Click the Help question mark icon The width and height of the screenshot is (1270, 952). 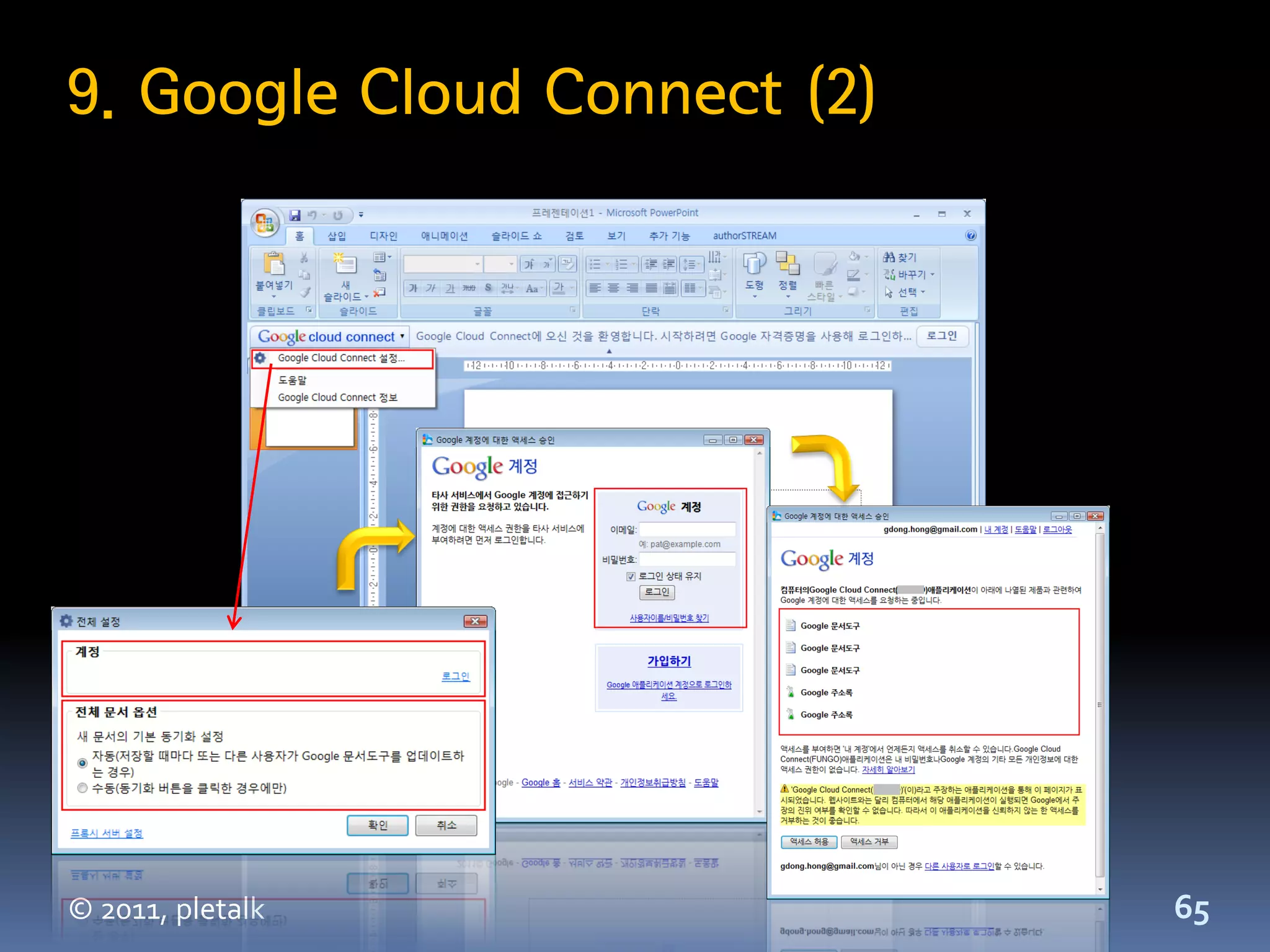pyautogui.click(x=970, y=236)
